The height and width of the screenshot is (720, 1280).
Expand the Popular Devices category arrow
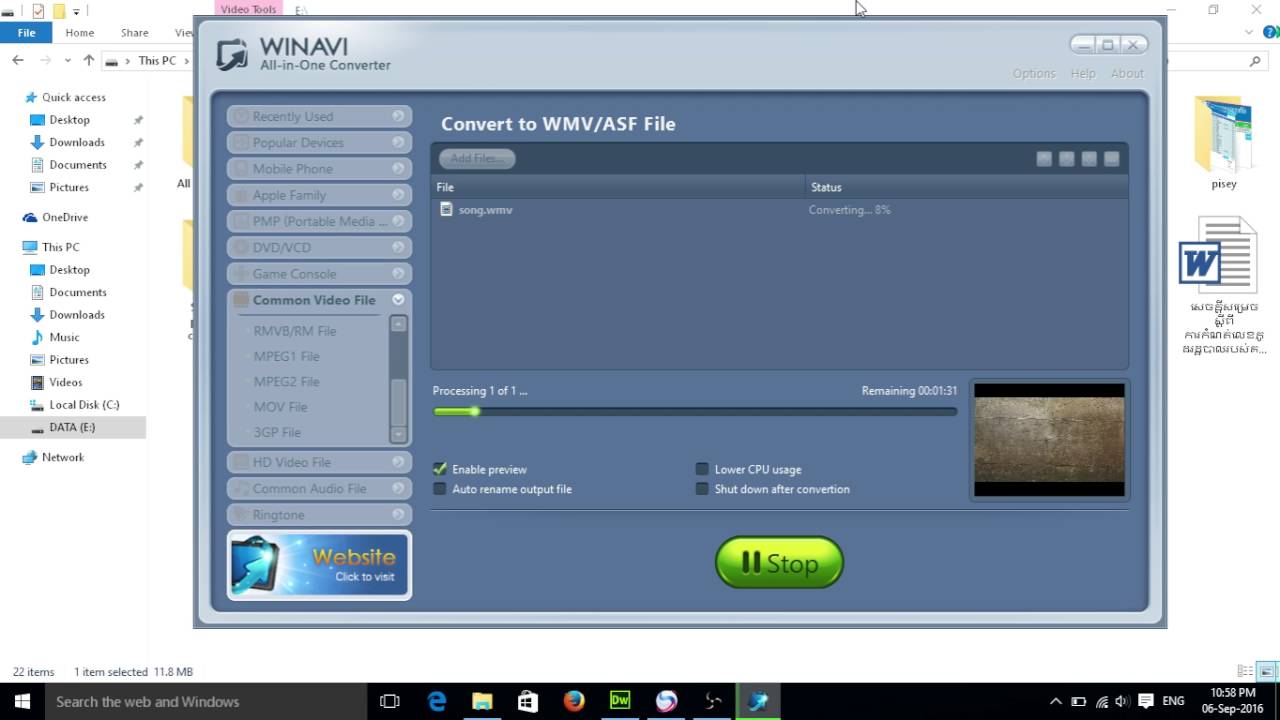[x=398, y=142]
